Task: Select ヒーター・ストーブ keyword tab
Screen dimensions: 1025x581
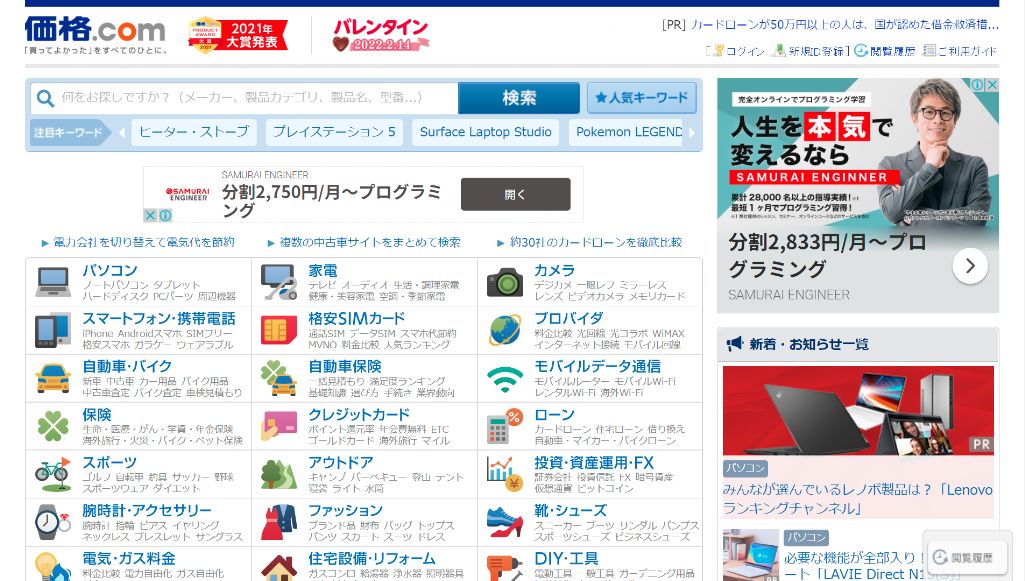Action: tap(194, 132)
